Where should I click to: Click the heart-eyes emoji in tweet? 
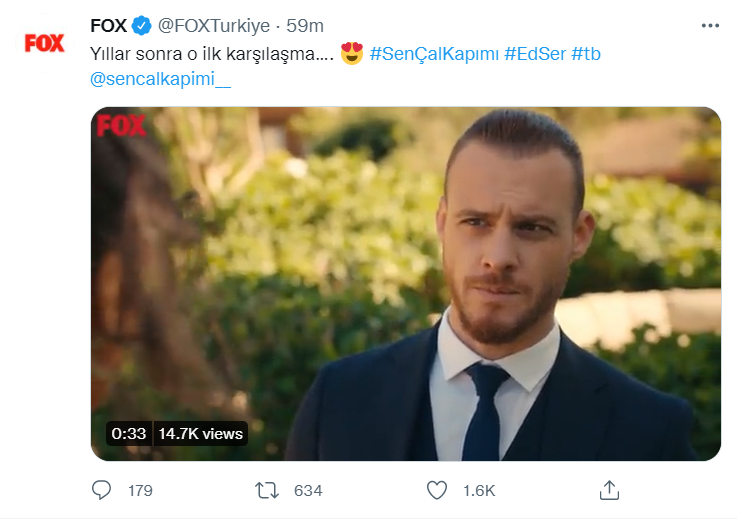click(x=352, y=53)
